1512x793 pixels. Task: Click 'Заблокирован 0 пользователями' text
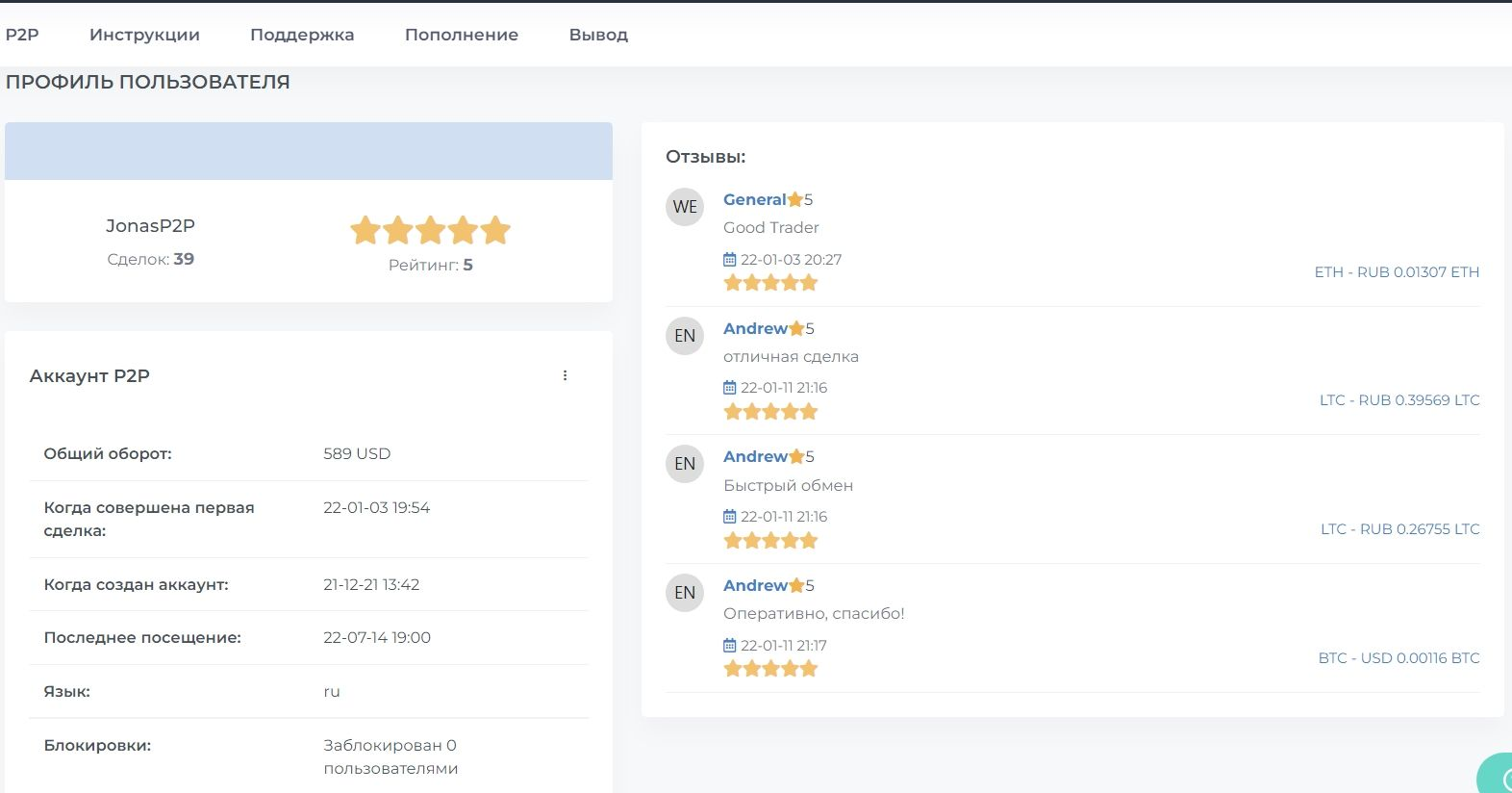(x=391, y=756)
